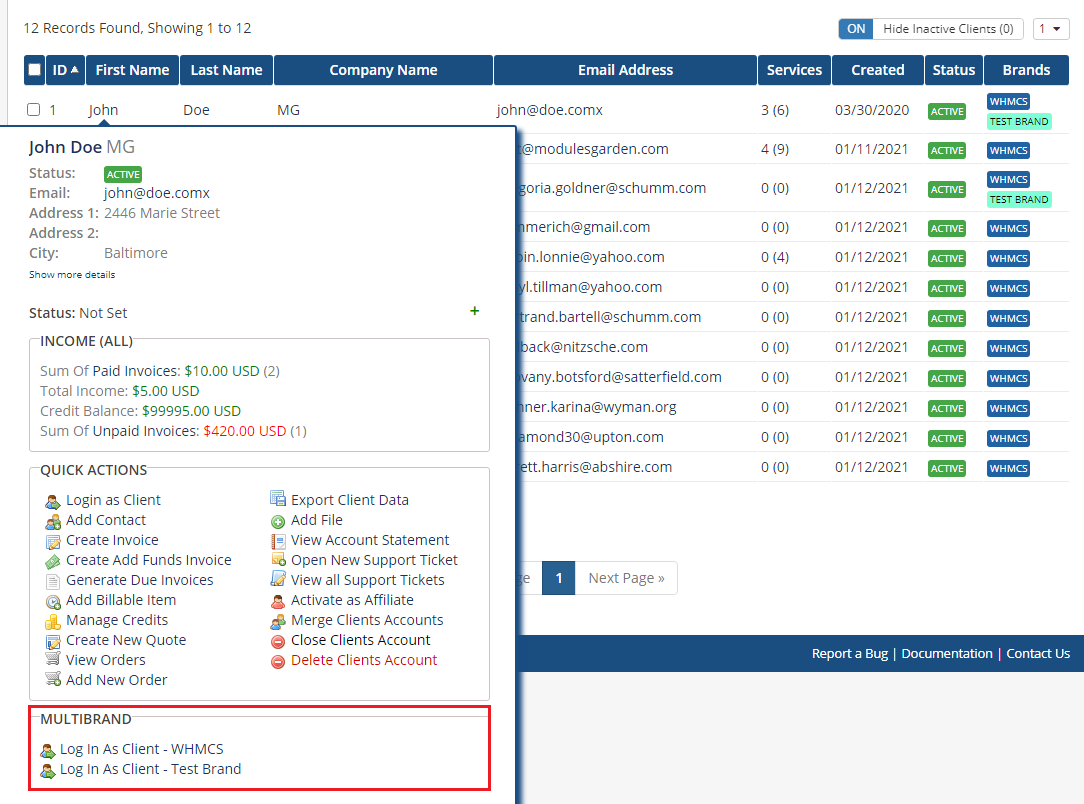Click the Add Contact icon
Image resolution: width=1084 pixels, height=804 pixels.
point(53,521)
